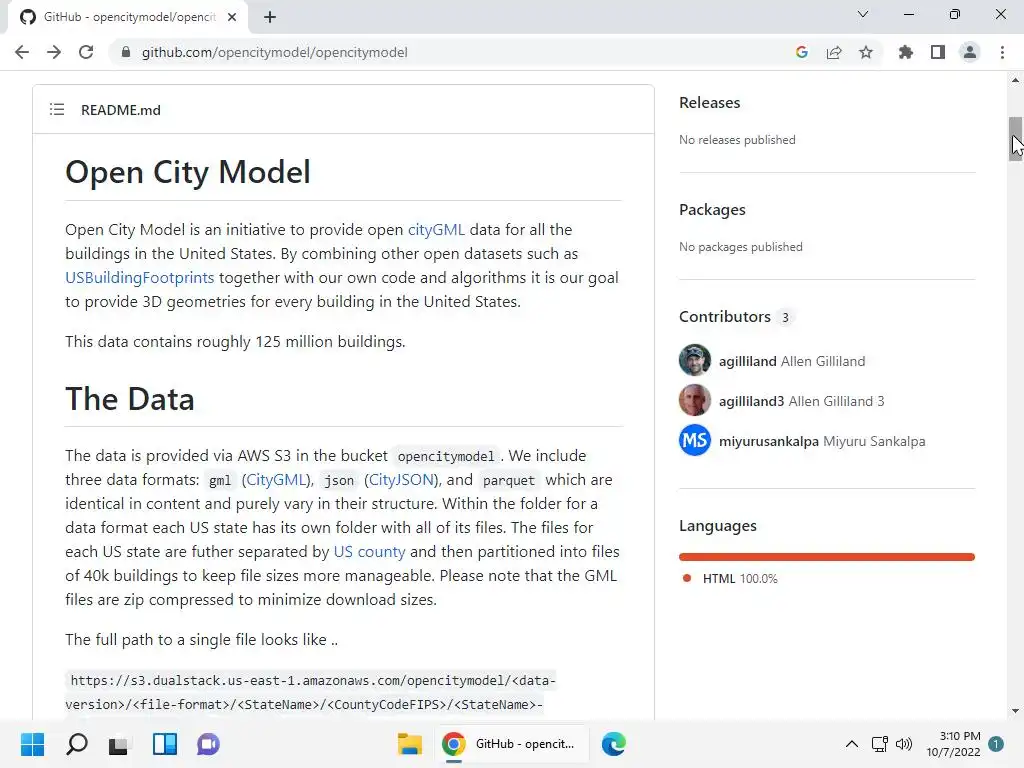Reload the GitHub page
The width and height of the screenshot is (1024, 768).
[x=86, y=52]
